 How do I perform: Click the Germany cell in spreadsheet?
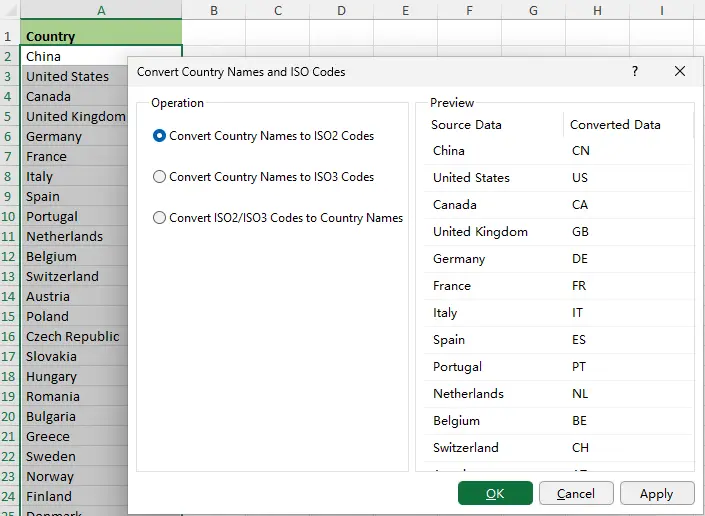[x=74, y=136]
